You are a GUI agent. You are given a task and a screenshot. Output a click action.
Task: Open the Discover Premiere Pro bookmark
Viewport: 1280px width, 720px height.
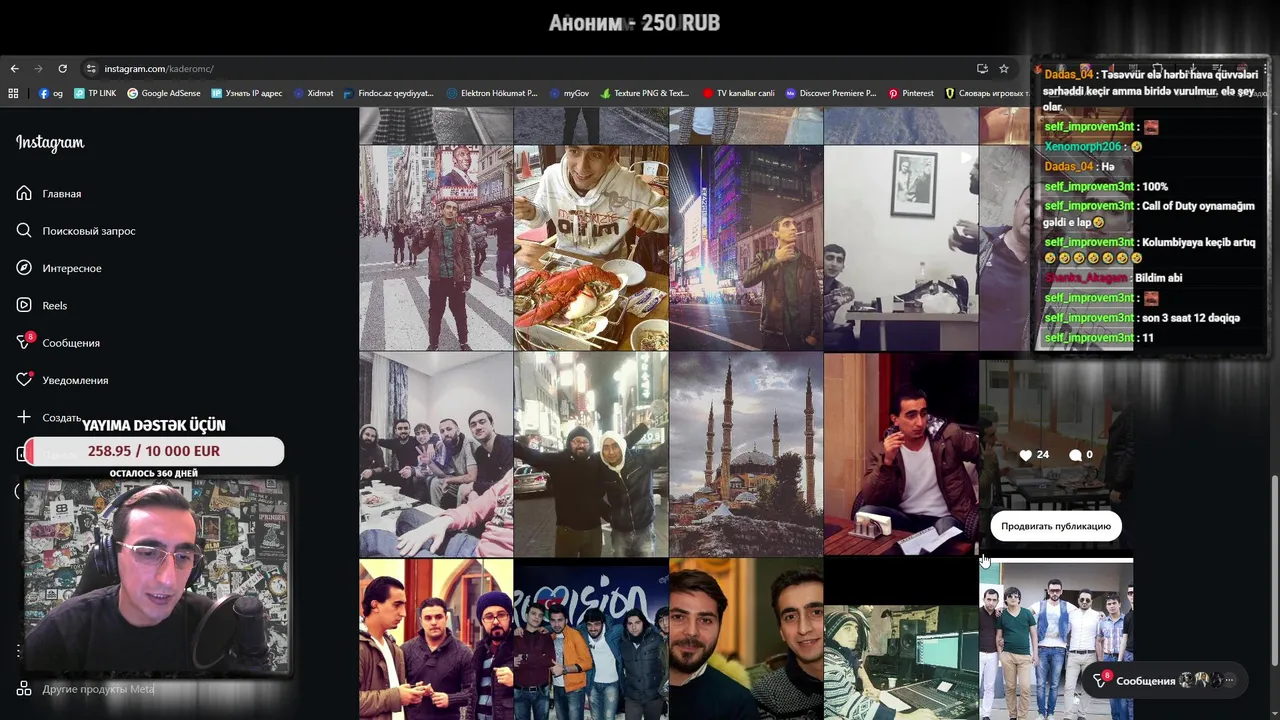(x=831, y=93)
